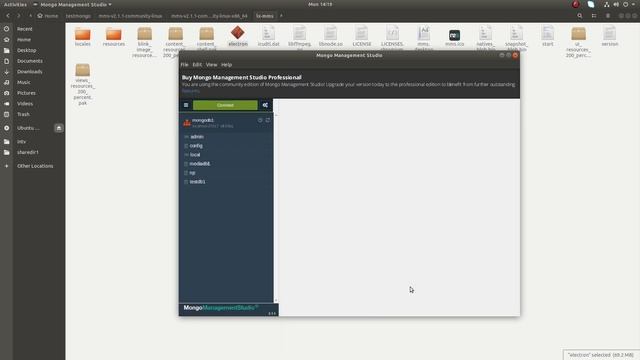640x360 pixels.
Task: Open the Edit menu in Mongo Management Studio
Action: (197, 64)
